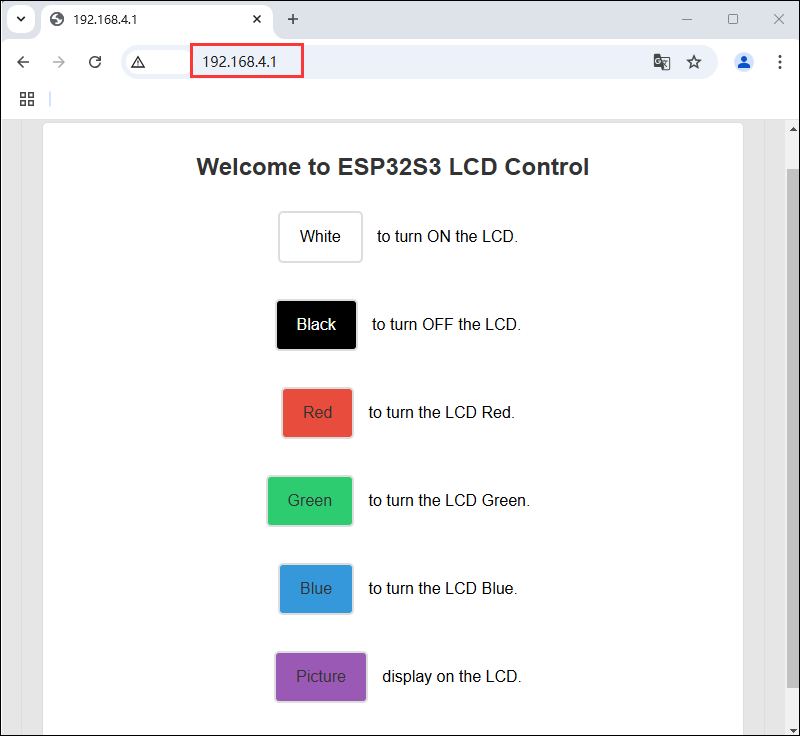Click the not secure warning icon
The width and height of the screenshot is (800, 736).
tap(138, 62)
